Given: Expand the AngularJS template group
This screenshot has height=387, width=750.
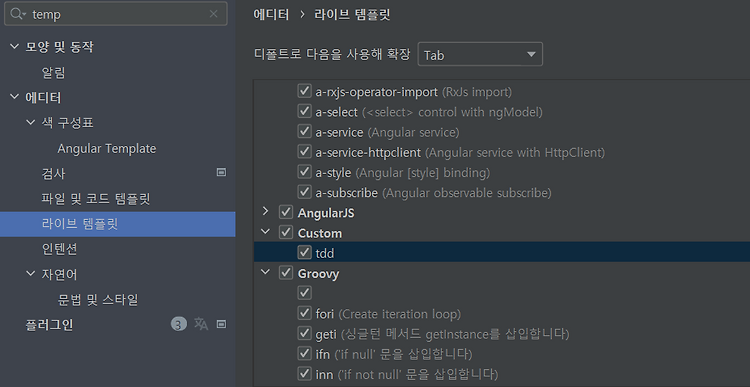Looking at the screenshot, I should pyautogui.click(x=266, y=211).
